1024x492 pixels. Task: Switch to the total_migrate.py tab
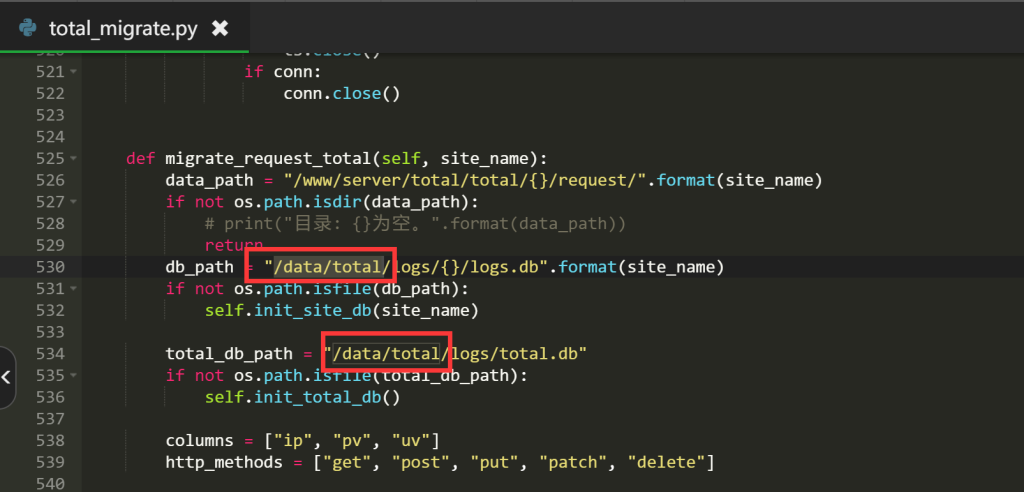[x=123, y=28]
